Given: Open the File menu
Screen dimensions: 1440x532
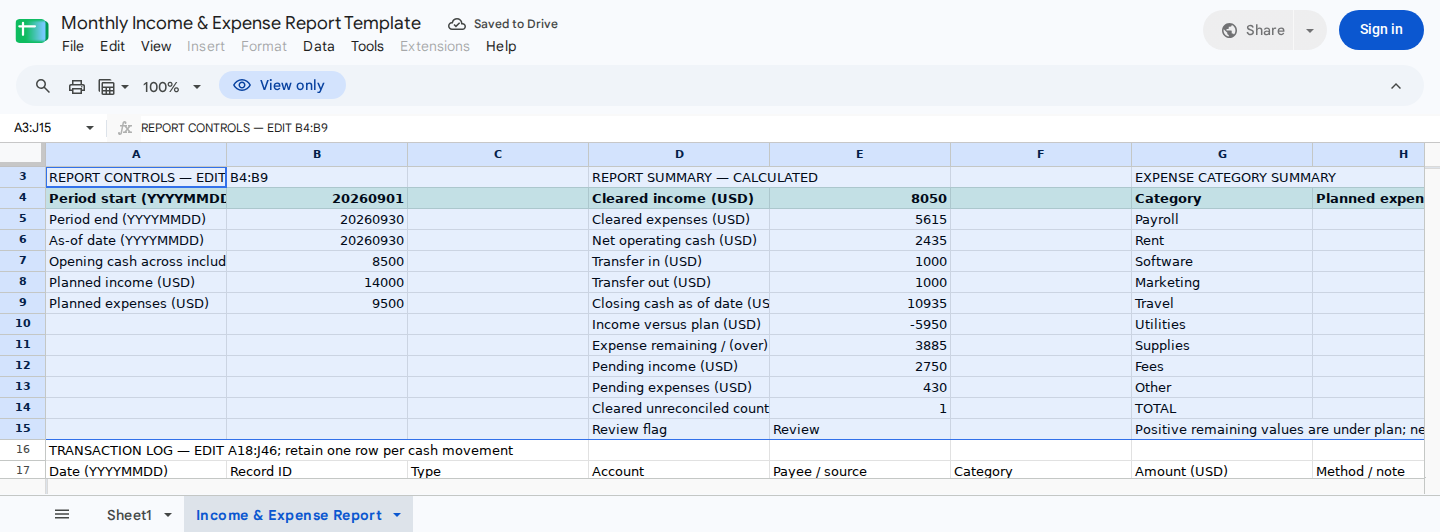Looking at the screenshot, I should 73,46.
